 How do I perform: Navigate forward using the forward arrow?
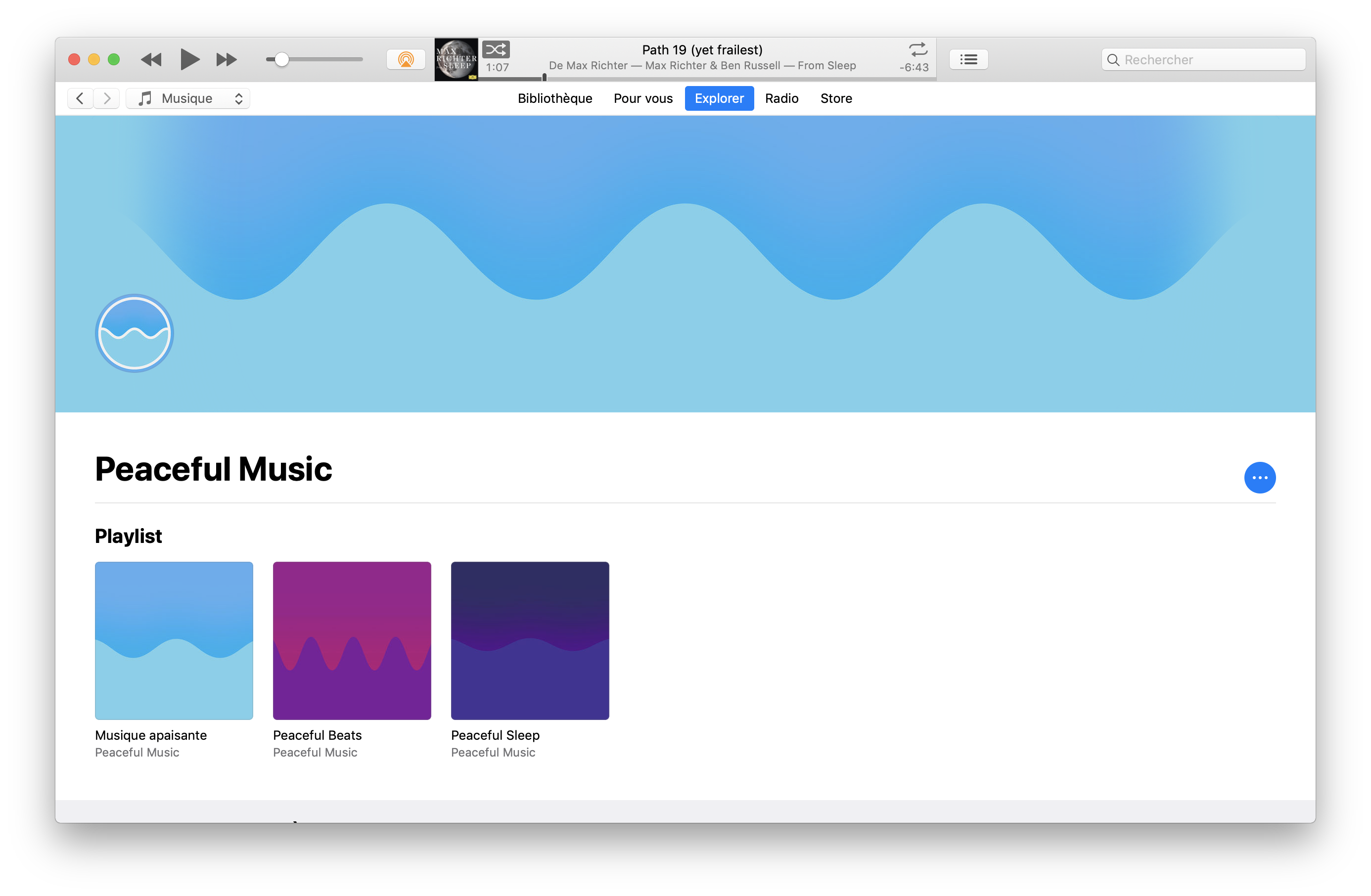[x=106, y=98]
